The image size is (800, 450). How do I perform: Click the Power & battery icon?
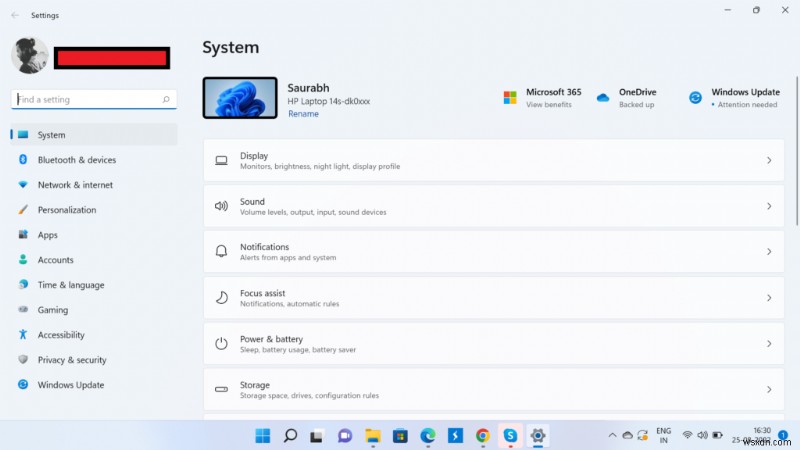click(x=221, y=343)
